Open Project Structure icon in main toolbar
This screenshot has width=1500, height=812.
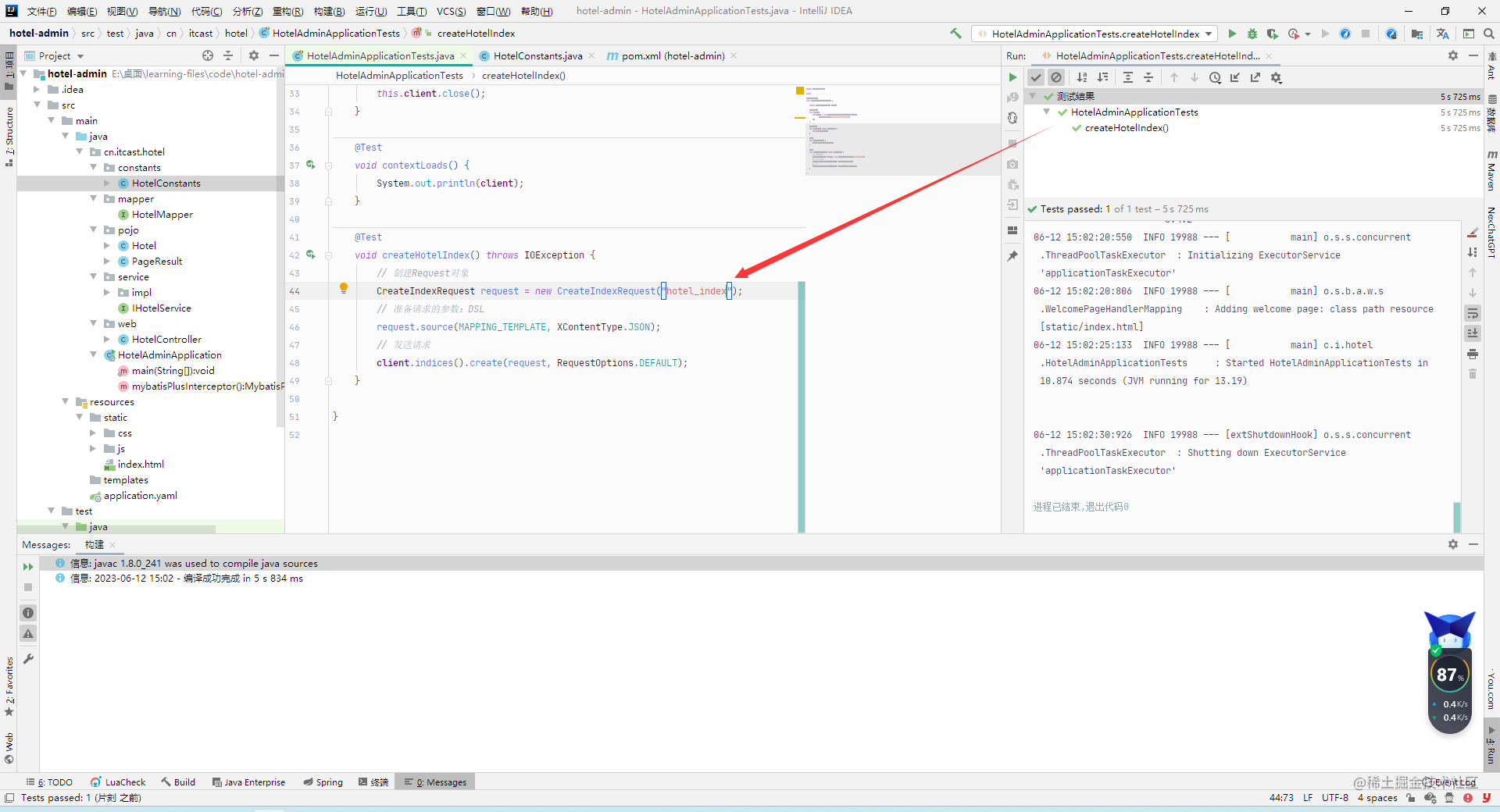coord(1417,34)
